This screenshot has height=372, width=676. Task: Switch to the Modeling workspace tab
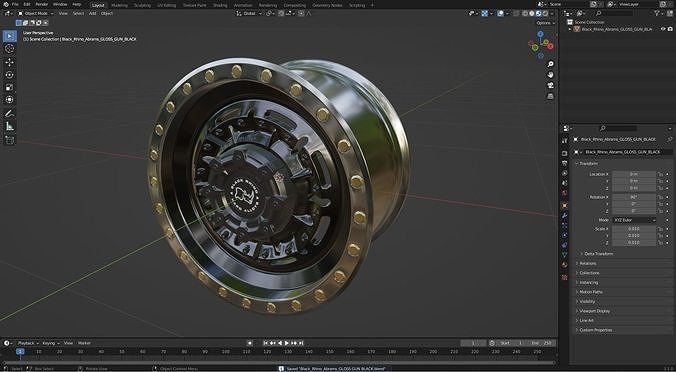[x=119, y=5]
